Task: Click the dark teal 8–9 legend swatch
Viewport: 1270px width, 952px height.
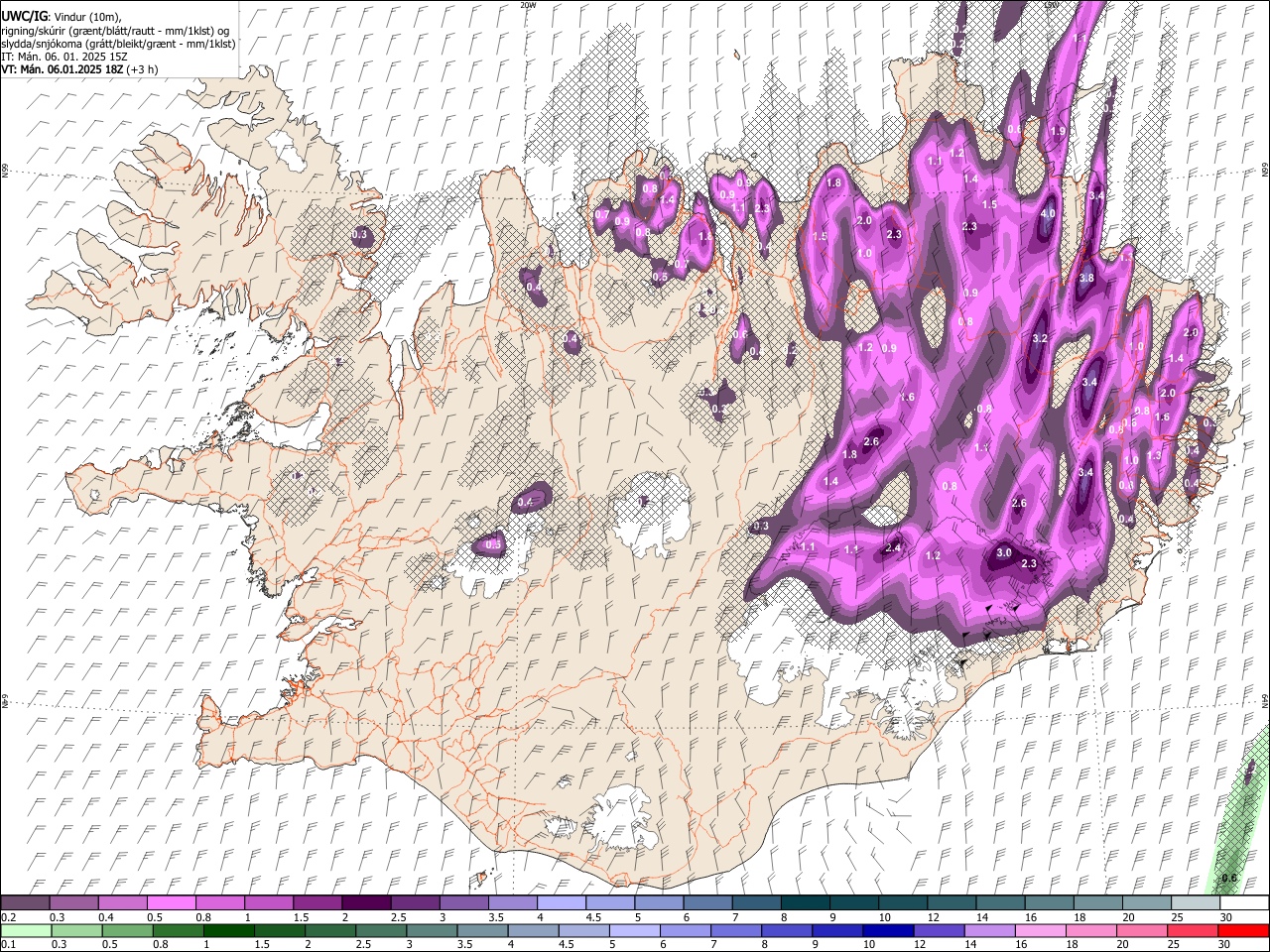Action: (806, 903)
